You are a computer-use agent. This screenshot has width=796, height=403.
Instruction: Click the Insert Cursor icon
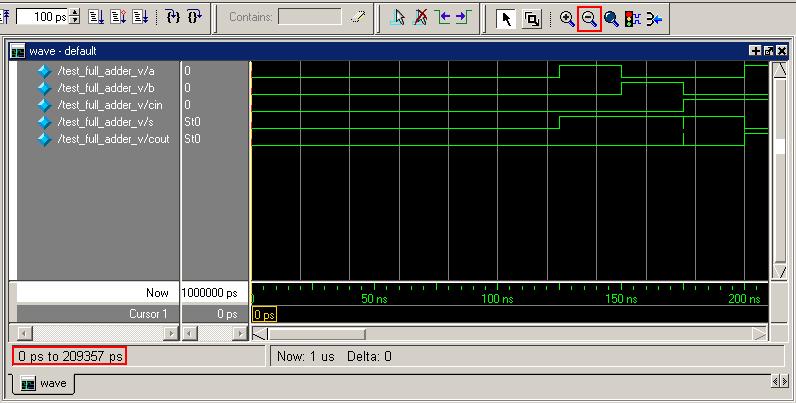tap(398, 18)
